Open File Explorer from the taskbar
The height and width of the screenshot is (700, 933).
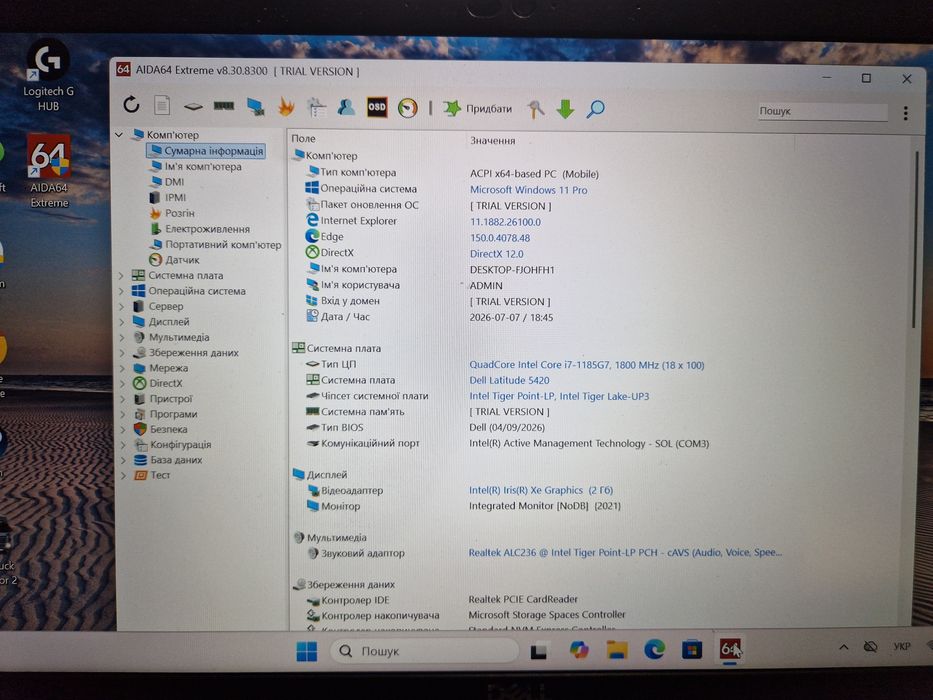617,649
